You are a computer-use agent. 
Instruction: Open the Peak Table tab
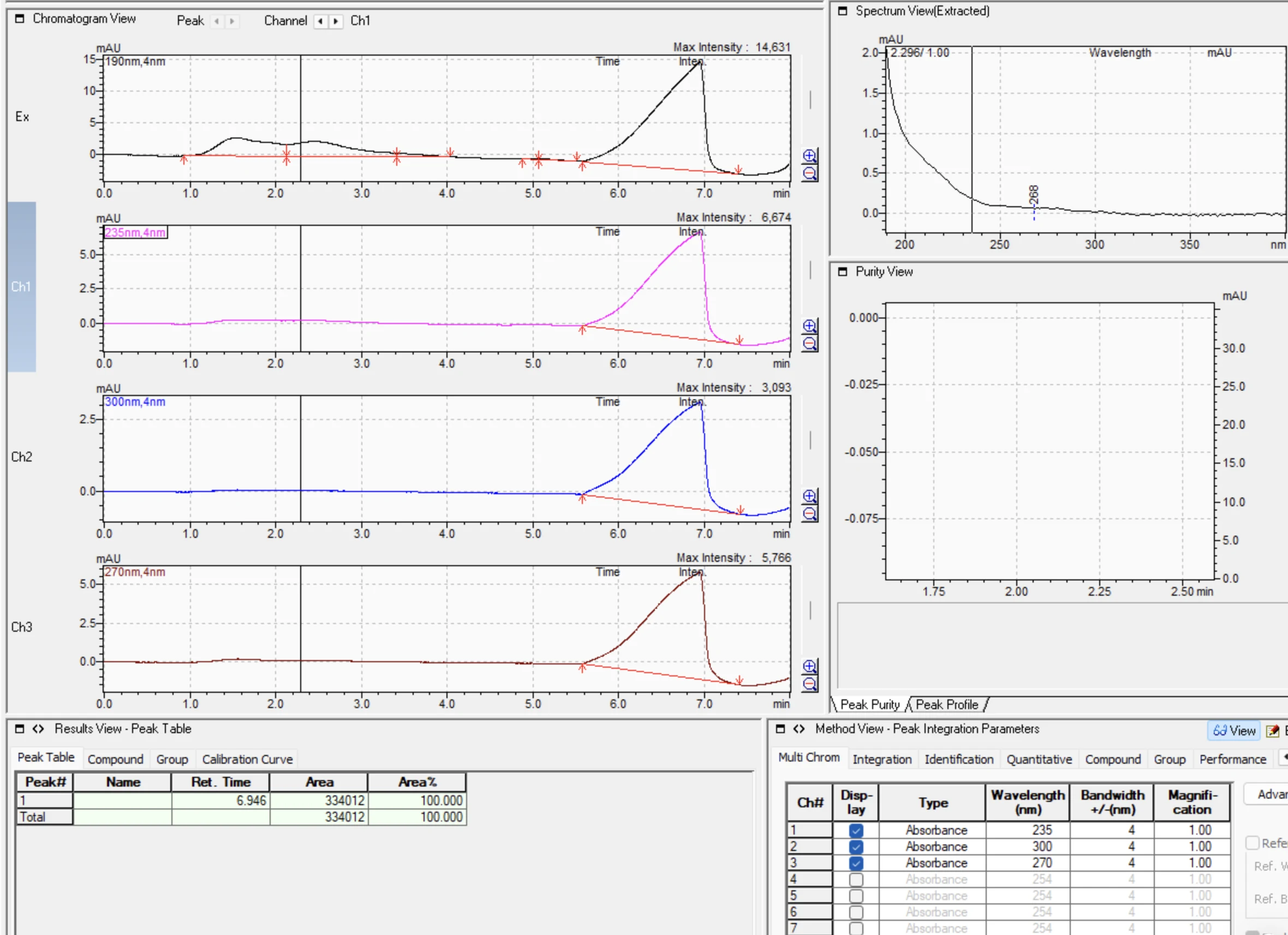46,757
